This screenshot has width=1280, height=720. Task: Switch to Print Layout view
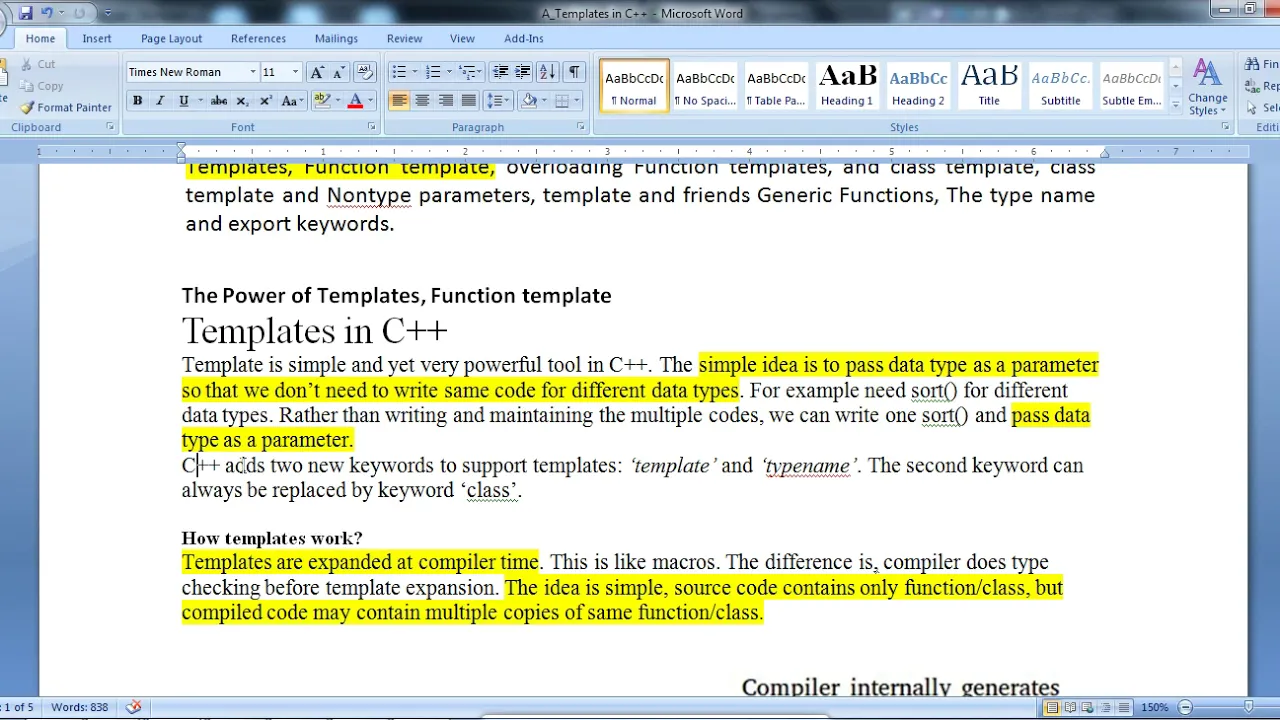pyautogui.click(x=1052, y=707)
